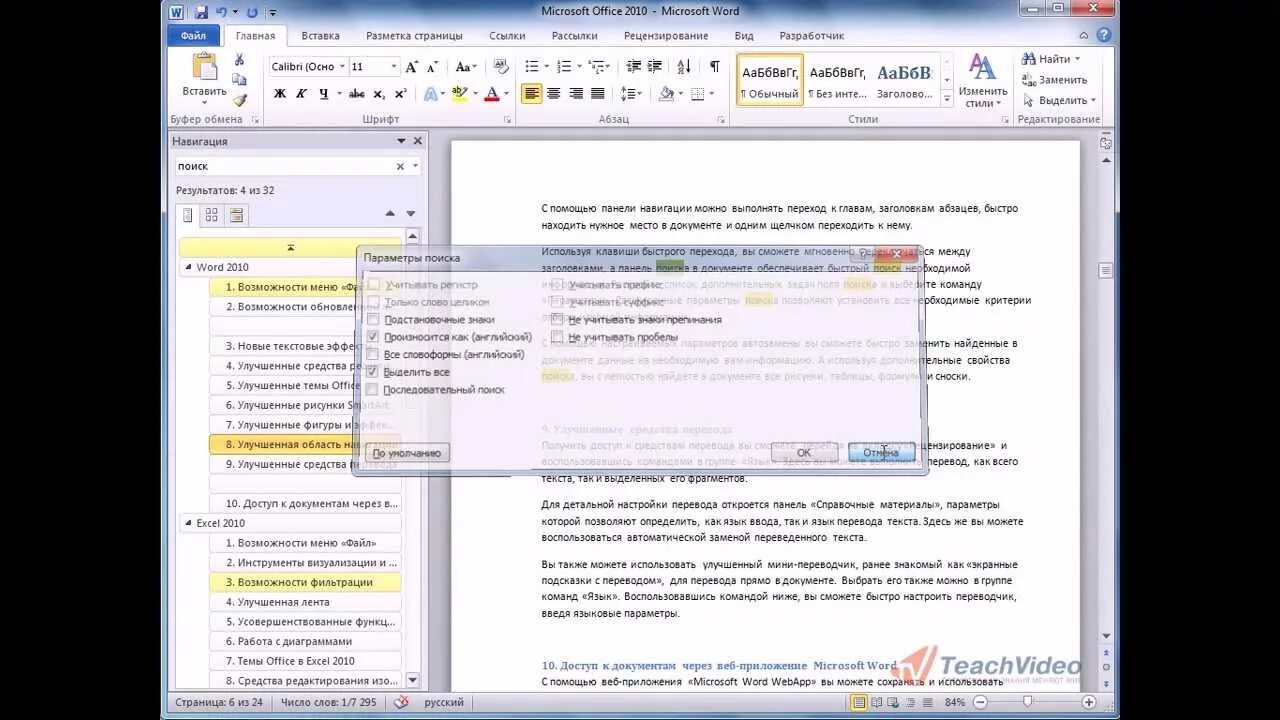The width and height of the screenshot is (1280, 720).
Task: Click the Format Painter brush icon
Action: [x=239, y=99]
